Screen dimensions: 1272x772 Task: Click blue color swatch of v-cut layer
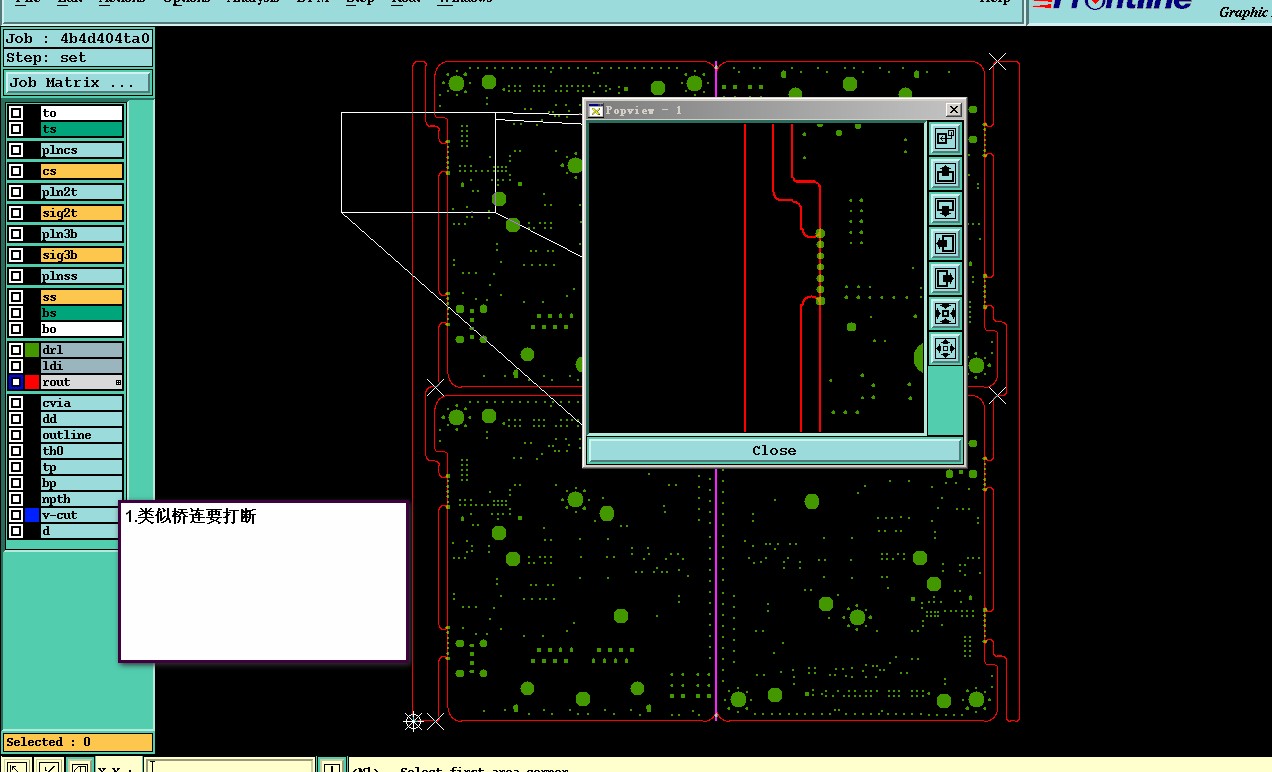32,515
